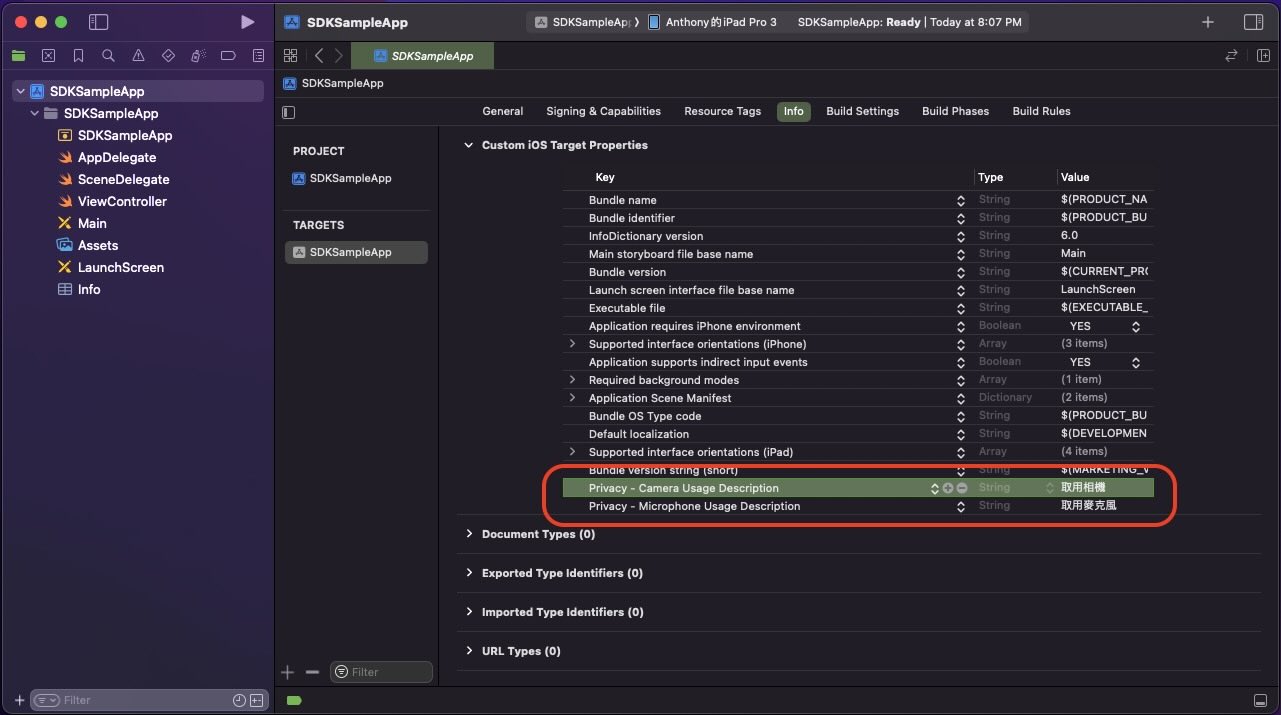Toggle the navigator sidebar visibility
The image size is (1281, 715).
(x=98, y=22)
